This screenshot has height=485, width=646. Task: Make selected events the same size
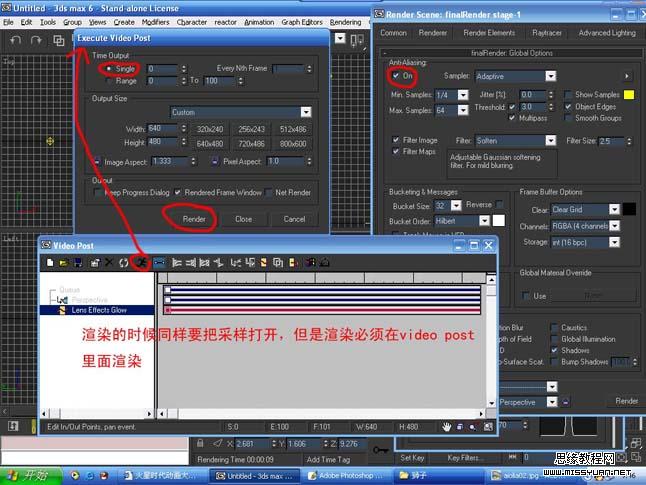pos(204,263)
